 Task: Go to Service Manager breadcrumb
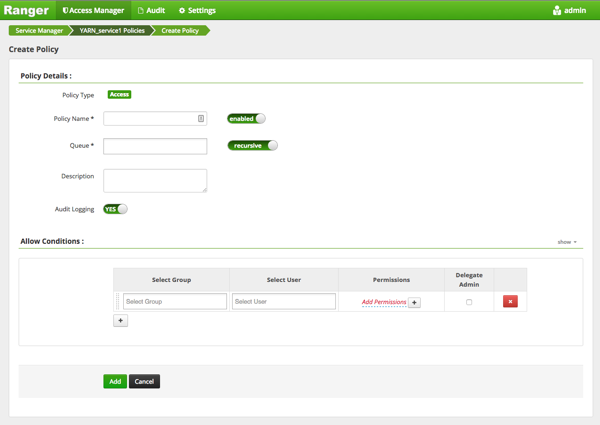click(x=38, y=31)
